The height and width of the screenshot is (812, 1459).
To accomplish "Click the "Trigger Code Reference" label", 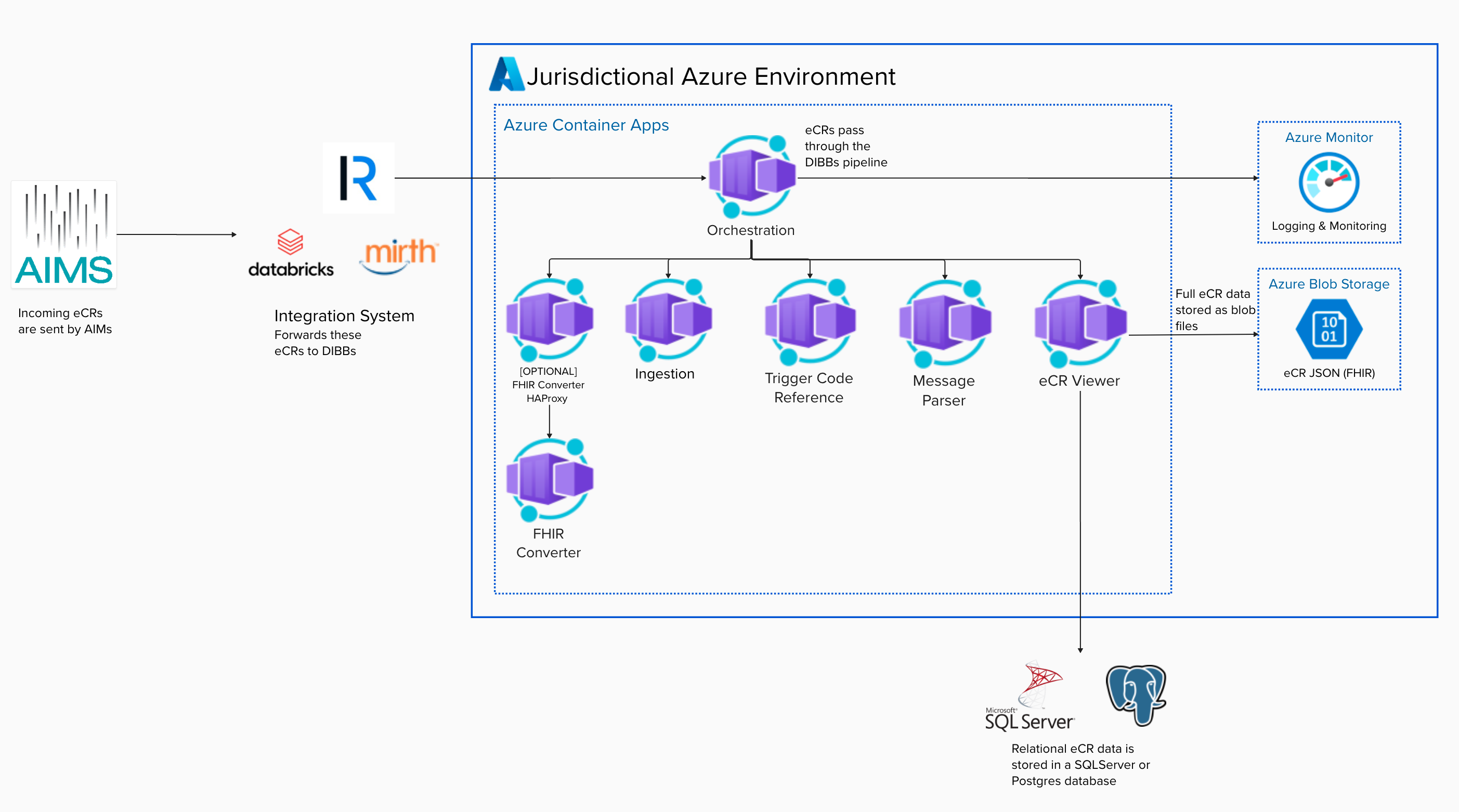I will pos(809,388).
